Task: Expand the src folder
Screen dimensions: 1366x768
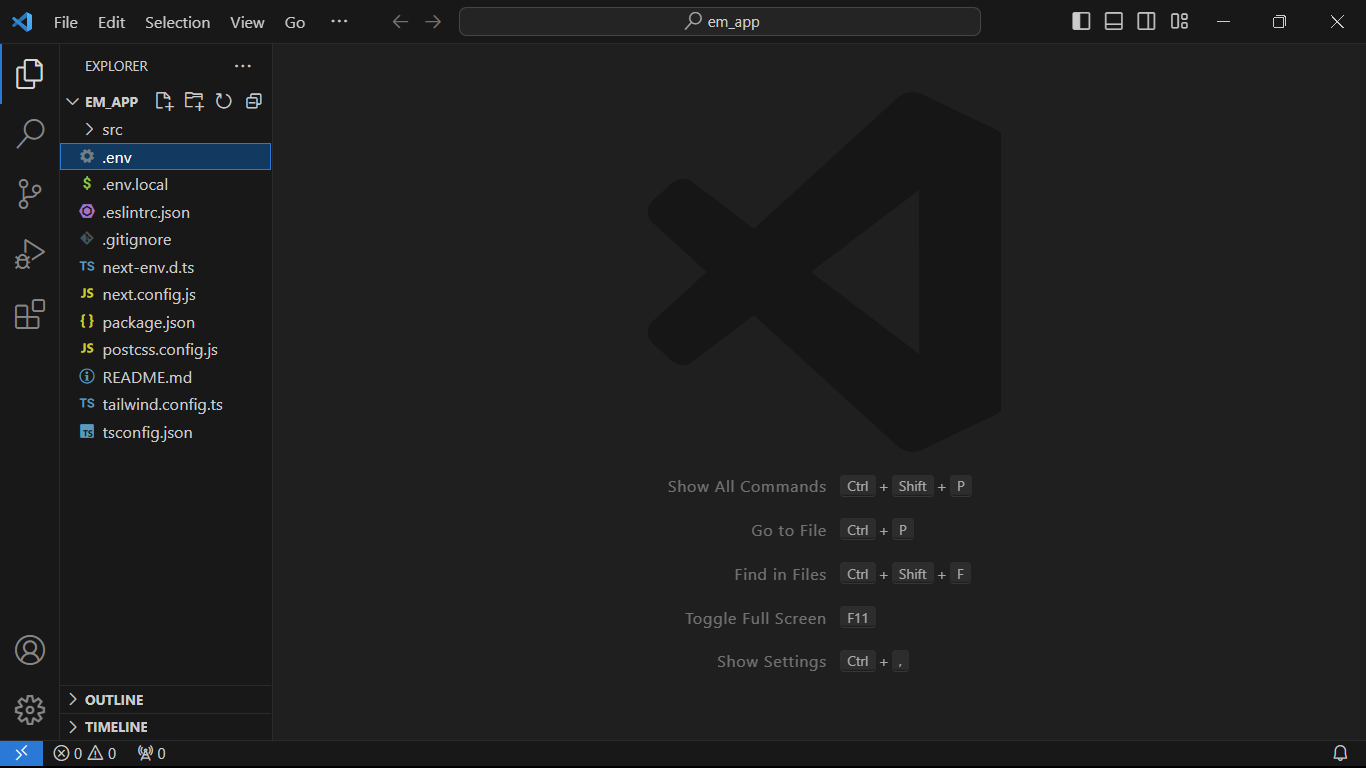Action: (x=165, y=129)
